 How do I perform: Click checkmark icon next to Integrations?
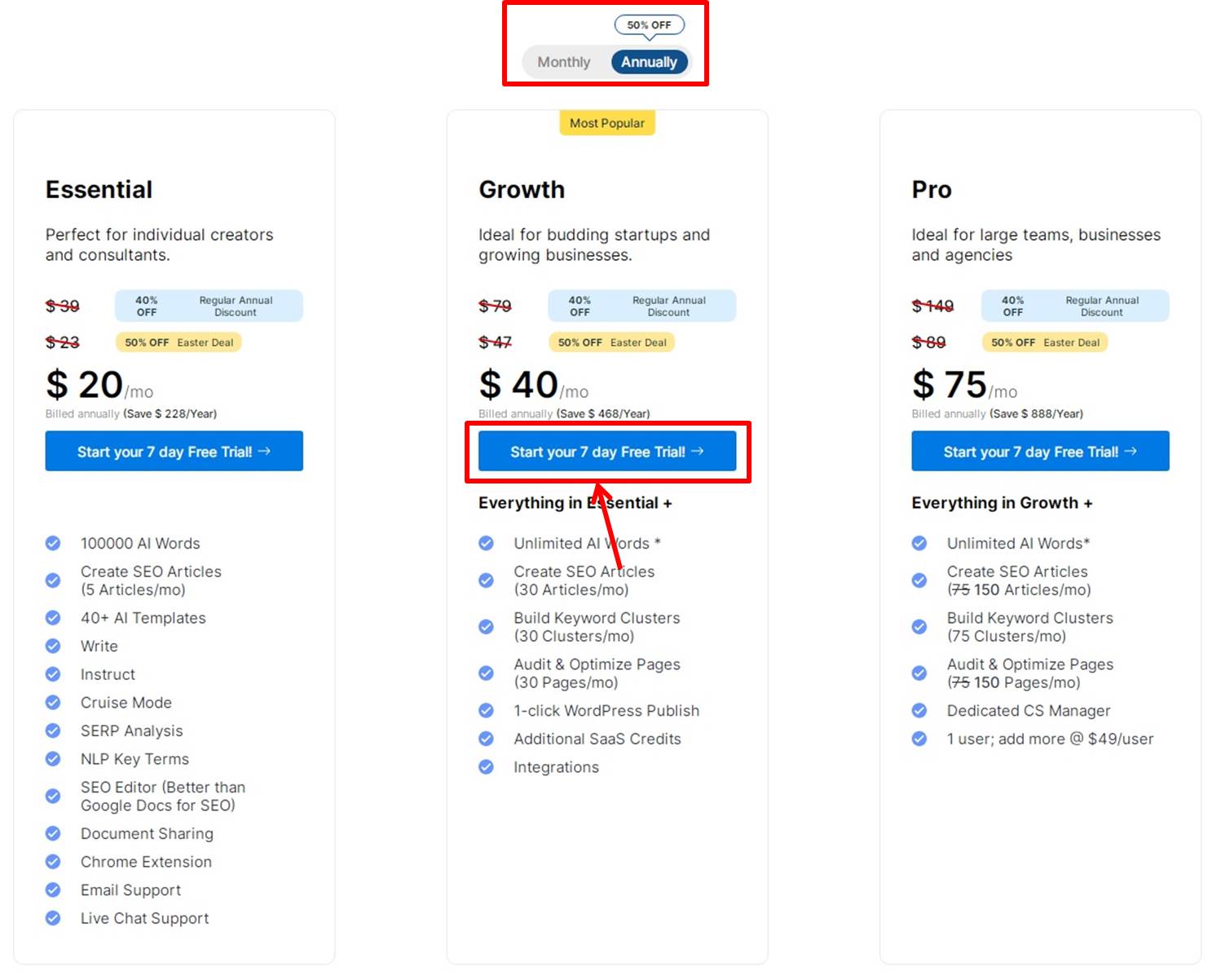pyautogui.click(x=487, y=767)
